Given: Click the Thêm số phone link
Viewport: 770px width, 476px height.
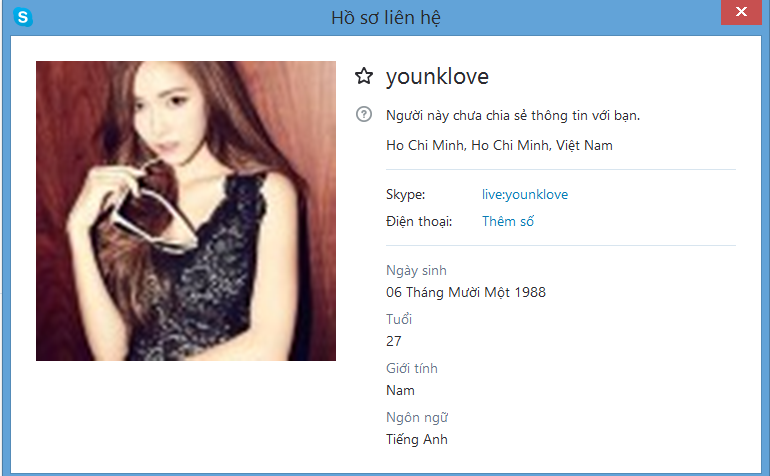Looking at the screenshot, I should pos(508,221).
